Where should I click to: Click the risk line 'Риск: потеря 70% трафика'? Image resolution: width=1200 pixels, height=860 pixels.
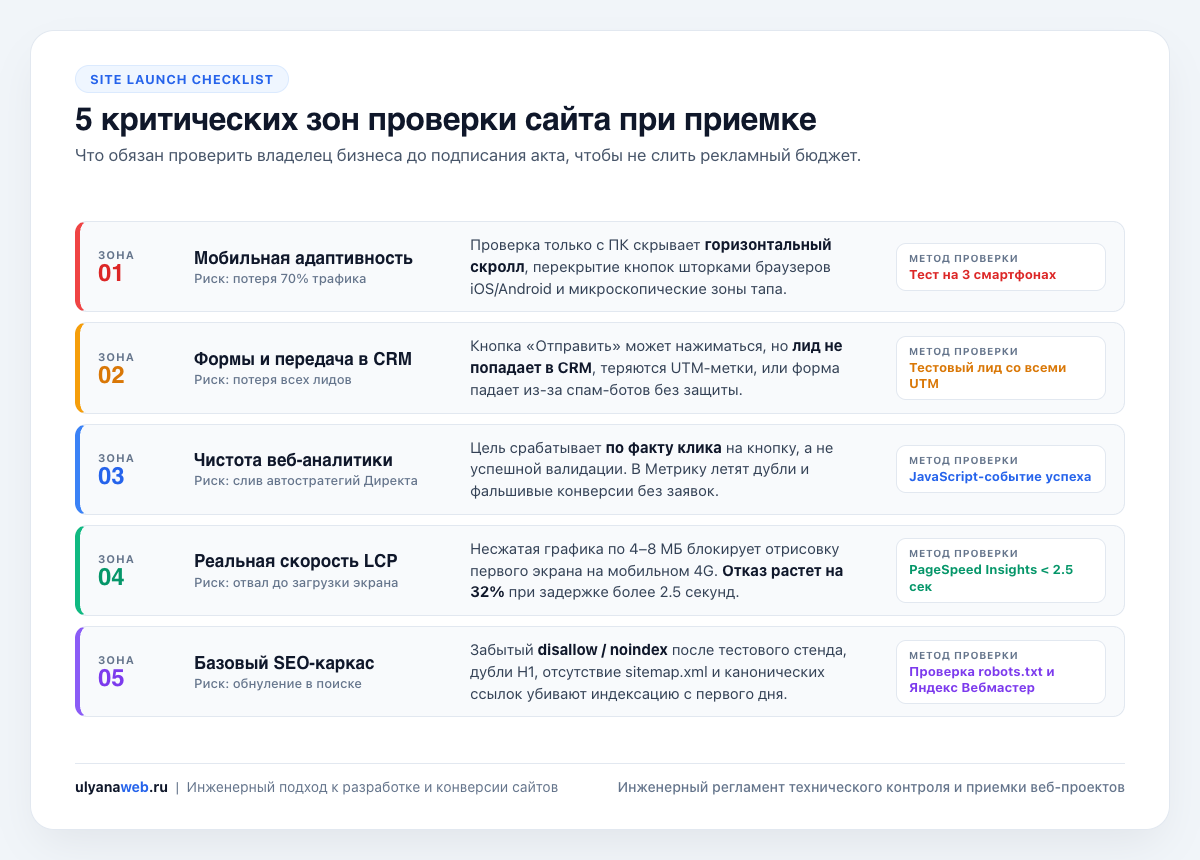(x=280, y=279)
